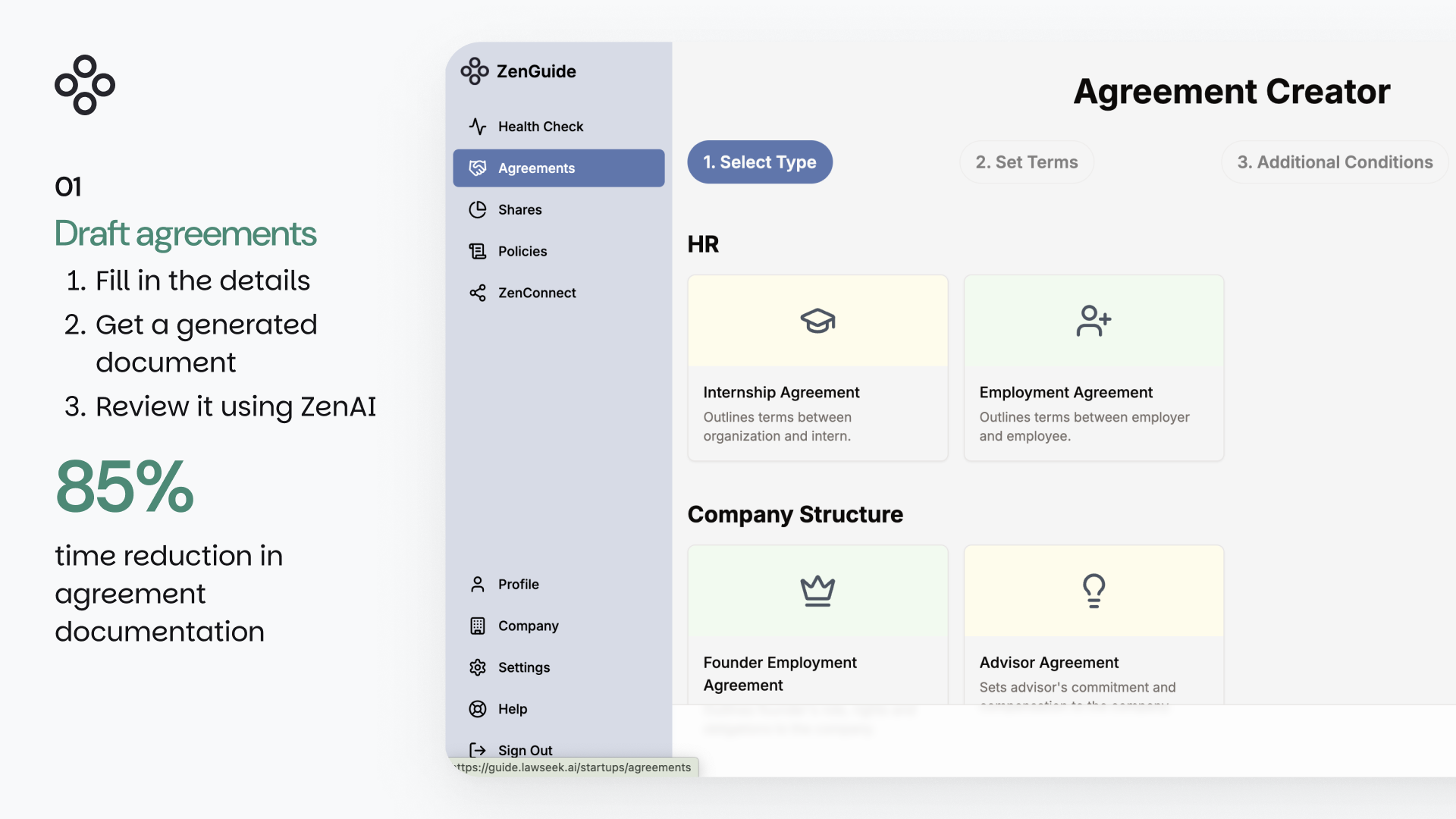1456x819 pixels.
Task: Click the Sign Out arrow icon
Action: 477,750
